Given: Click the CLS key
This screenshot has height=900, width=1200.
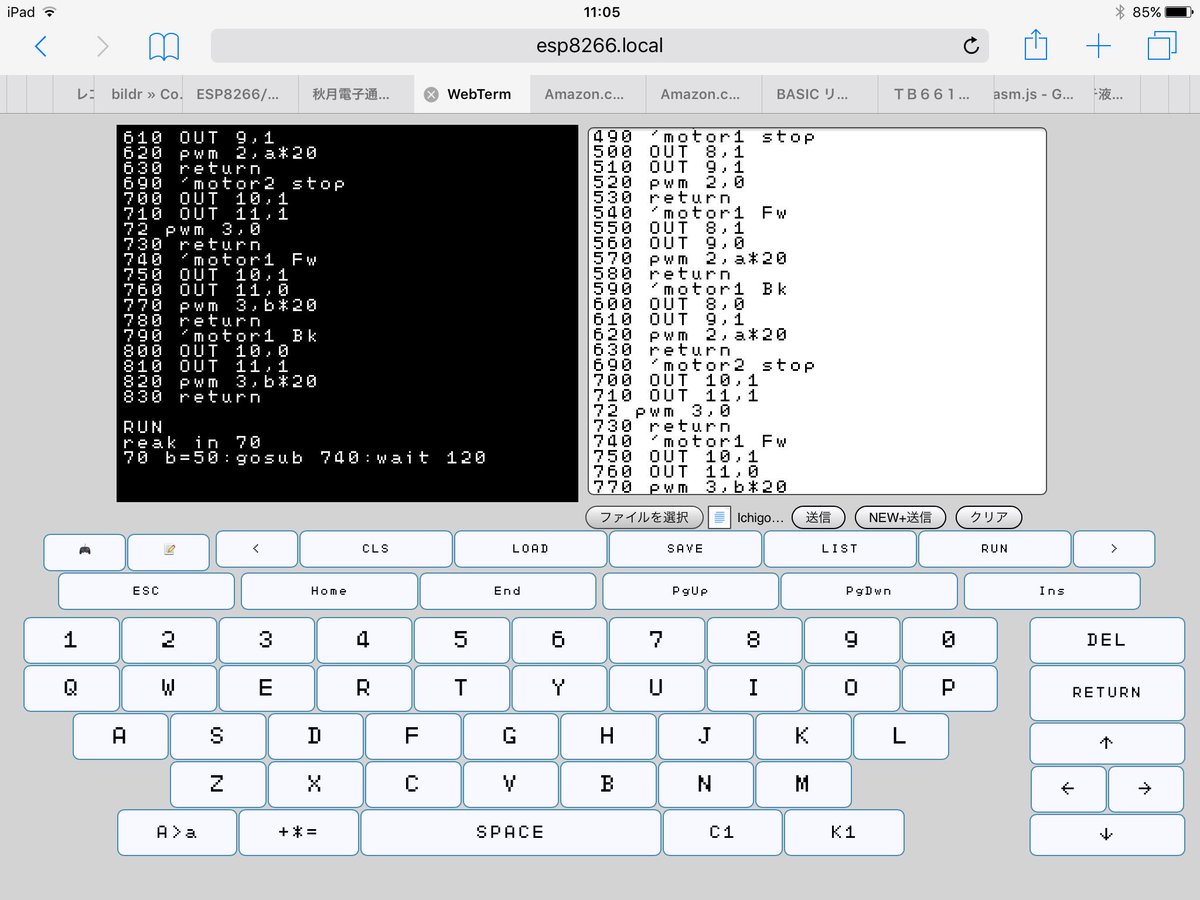Looking at the screenshot, I should coord(376,549).
